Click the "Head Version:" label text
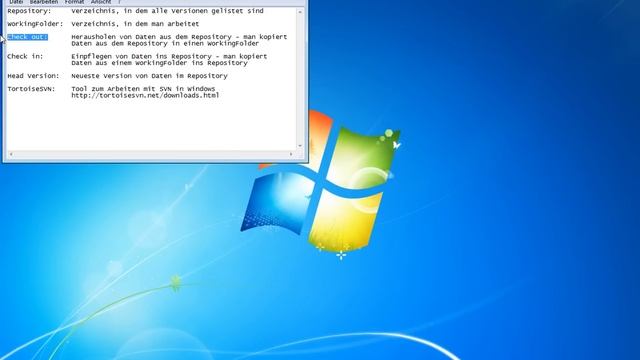Image resolution: width=640 pixels, height=360 pixels. click(x=33, y=76)
